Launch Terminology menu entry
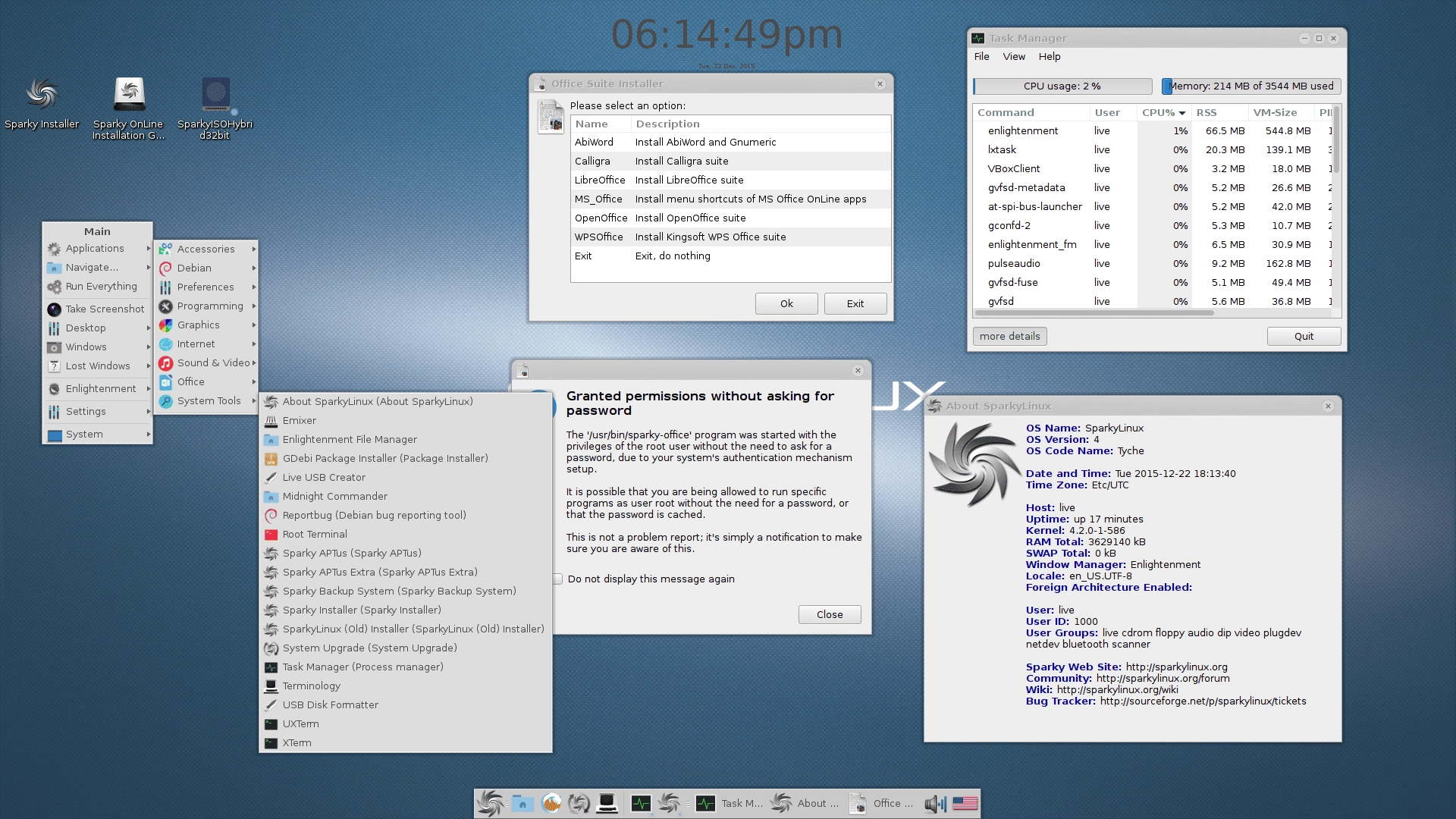Image resolution: width=1456 pixels, height=819 pixels. (406, 686)
